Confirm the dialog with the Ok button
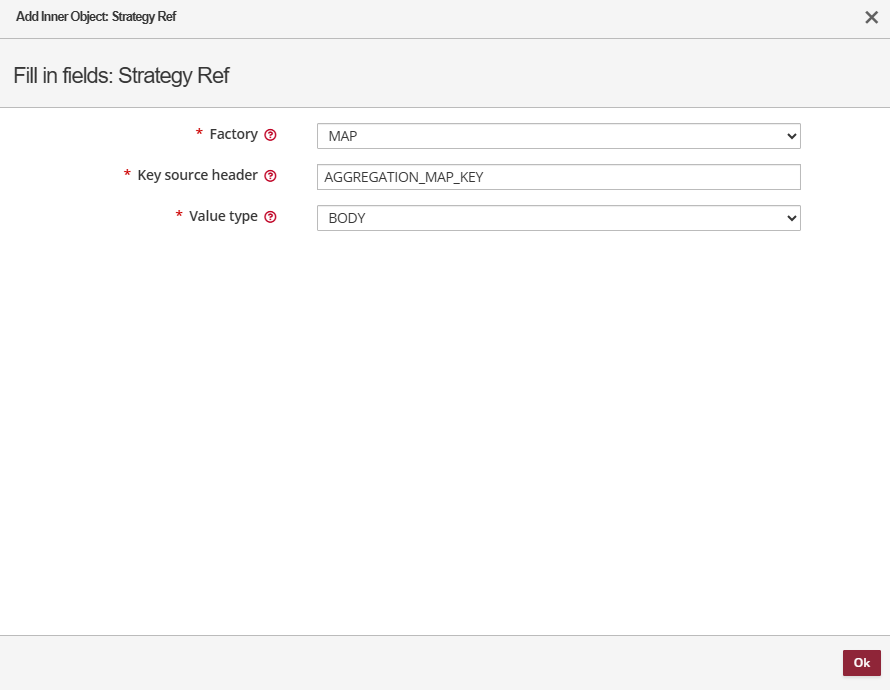This screenshot has height=690, width=890. [862, 663]
